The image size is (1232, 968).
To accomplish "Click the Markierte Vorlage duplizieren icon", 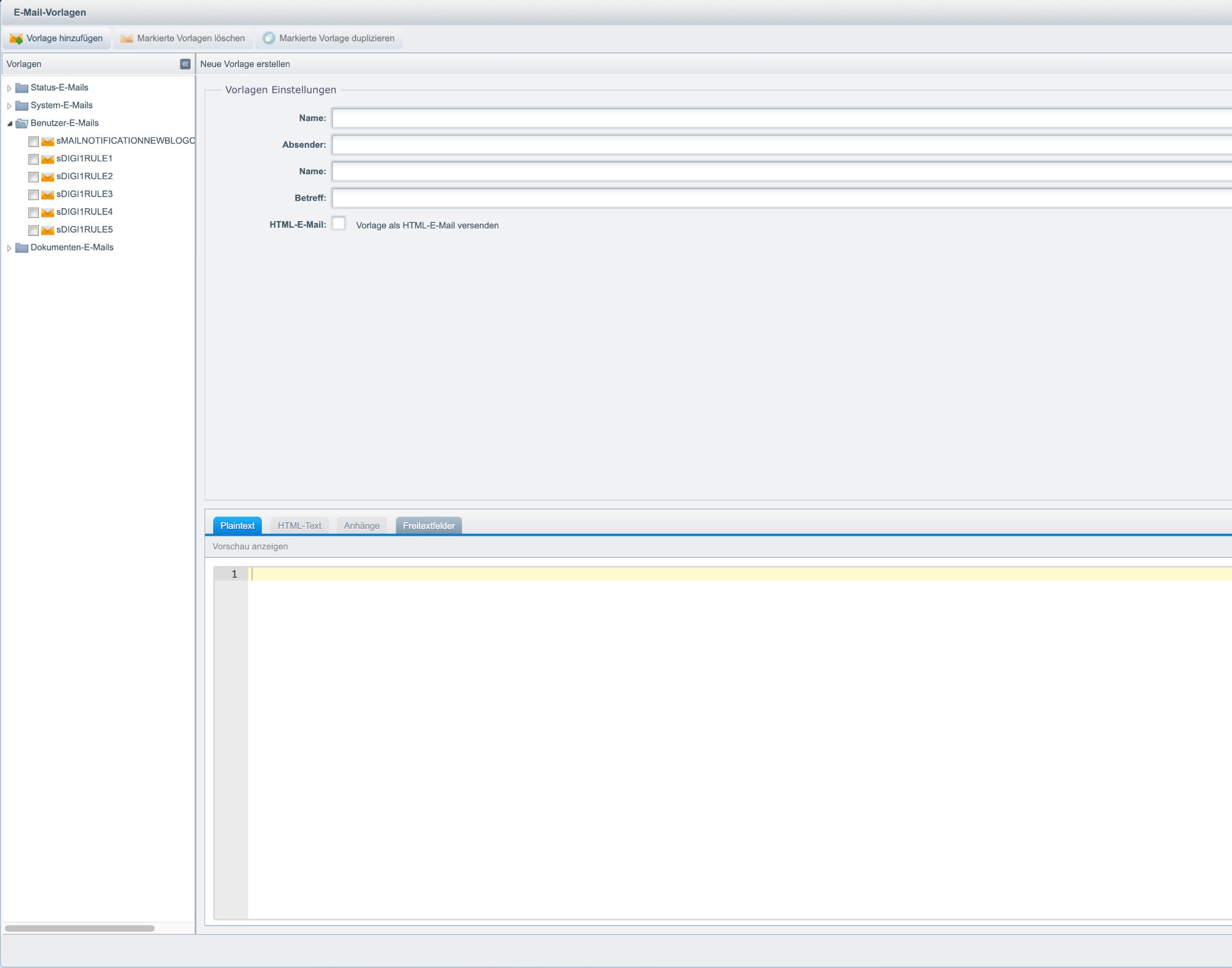I will pyautogui.click(x=269, y=38).
